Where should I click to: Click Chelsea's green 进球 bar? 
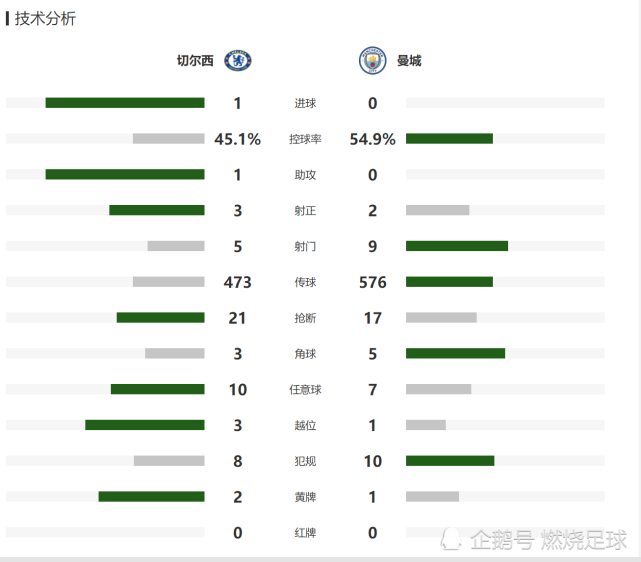tap(125, 103)
